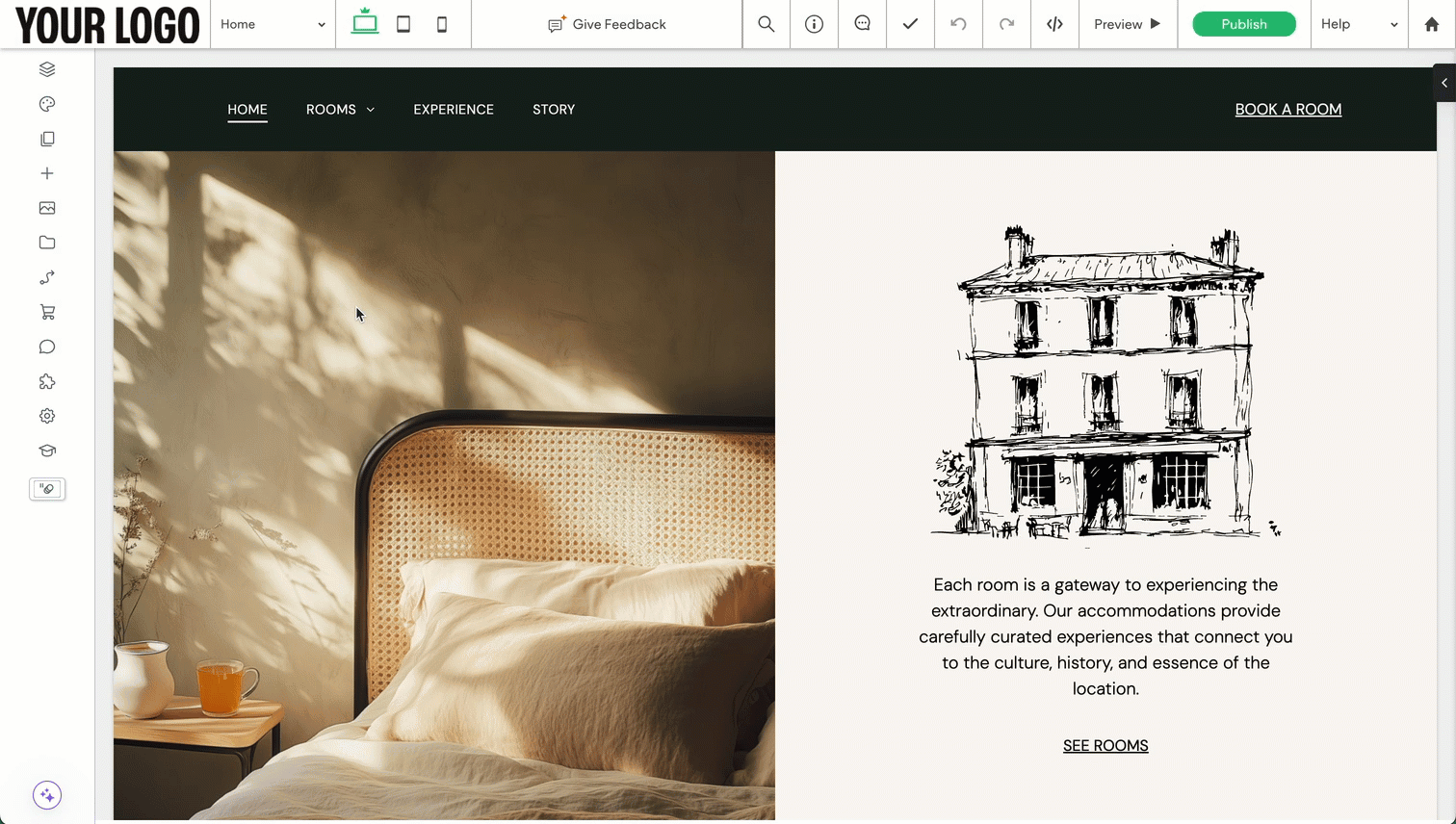Image resolution: width=1456 pixels, height=824 pixels.
Task: Click the Add elements plus icon
Action: (x=47, y=173)
